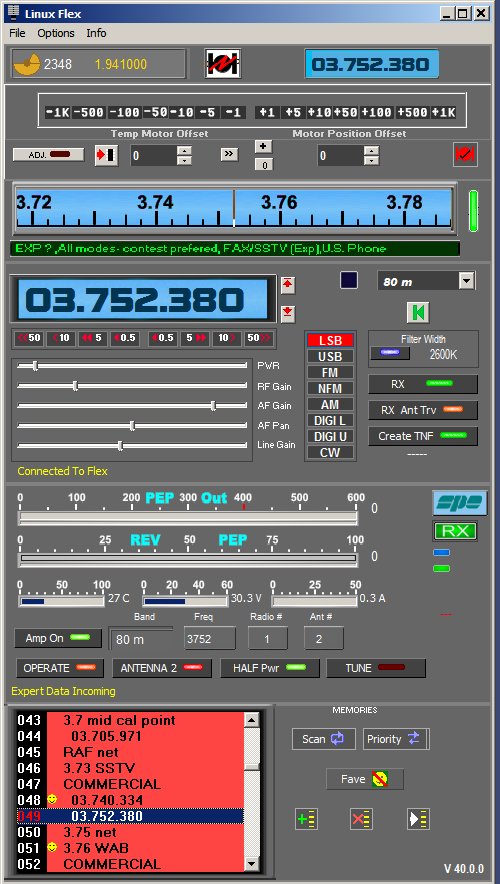This screenshot has width=500, height=884.
Task: Select DIGI U mode
Action: tap(330, 436)
